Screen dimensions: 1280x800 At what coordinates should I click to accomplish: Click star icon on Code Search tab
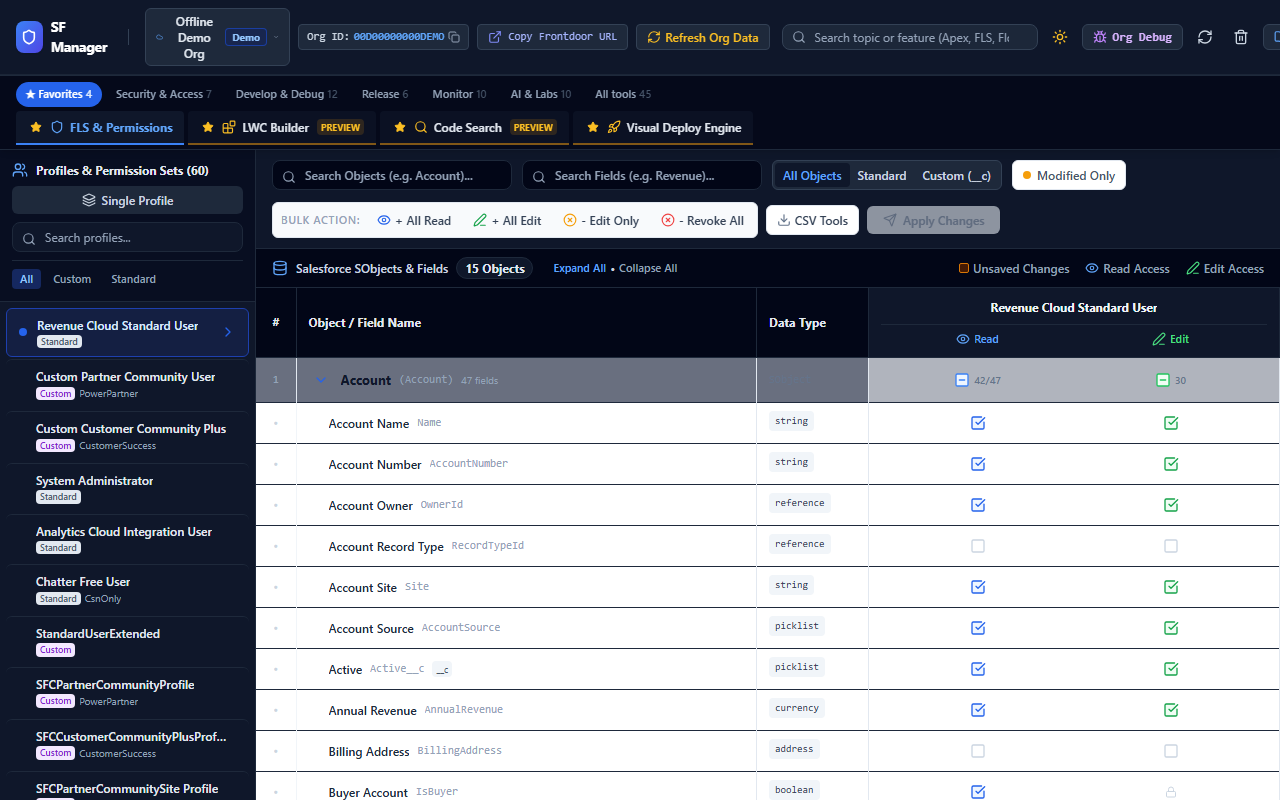coord(400,128)
